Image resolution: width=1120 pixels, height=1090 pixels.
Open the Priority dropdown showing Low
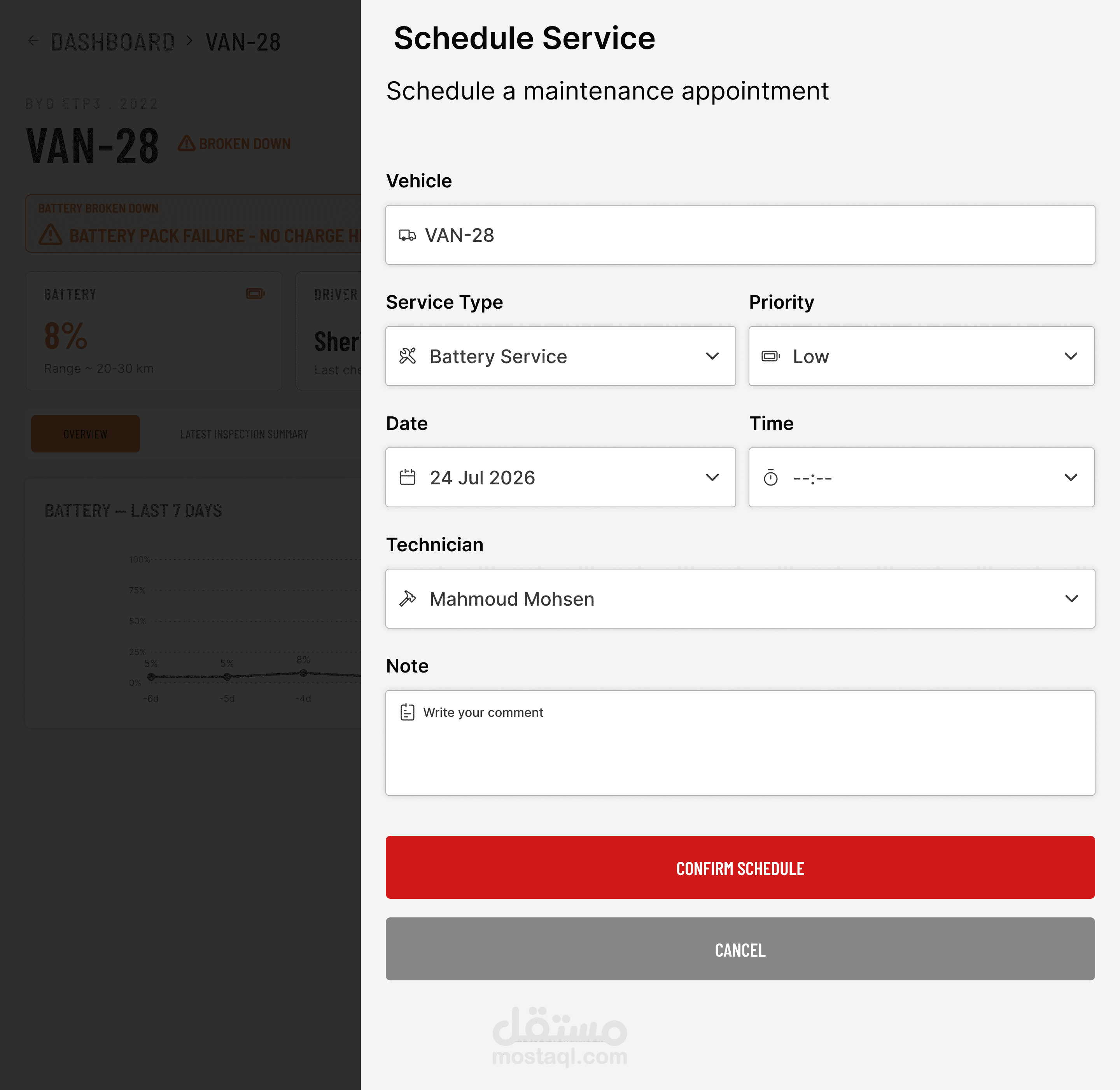coord(921,356)
